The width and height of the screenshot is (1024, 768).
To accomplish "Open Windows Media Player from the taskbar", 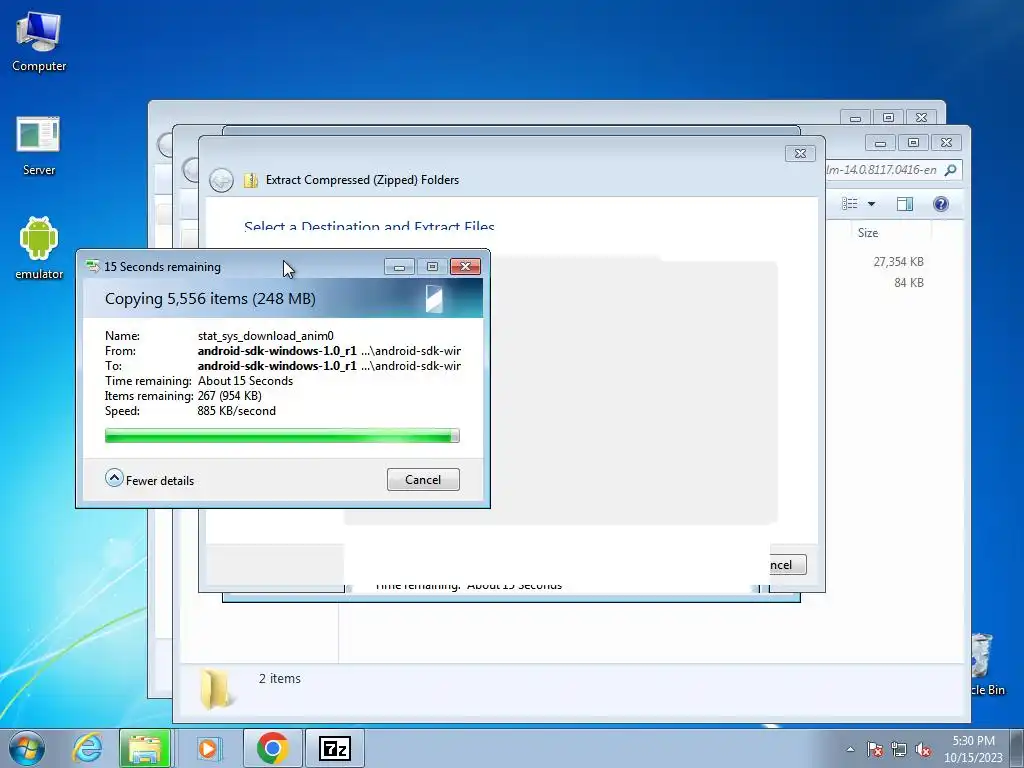I will (x=208, y=748).
